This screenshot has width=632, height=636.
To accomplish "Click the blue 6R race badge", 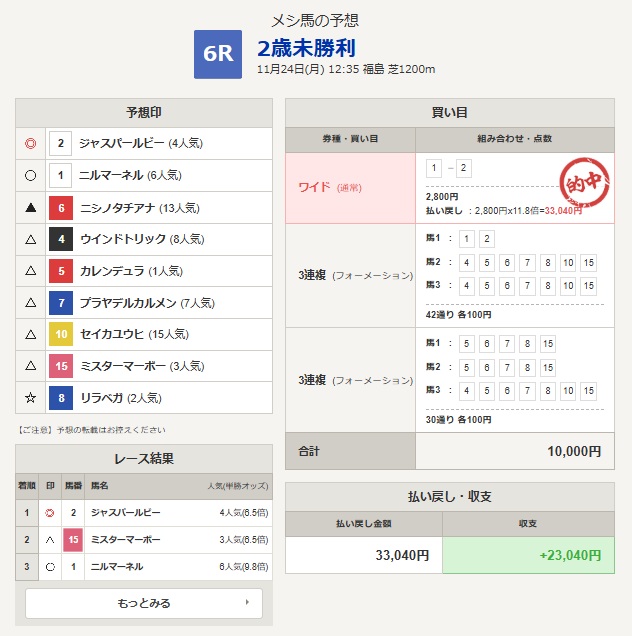I will pyautogui.click(x=218, y=54).
